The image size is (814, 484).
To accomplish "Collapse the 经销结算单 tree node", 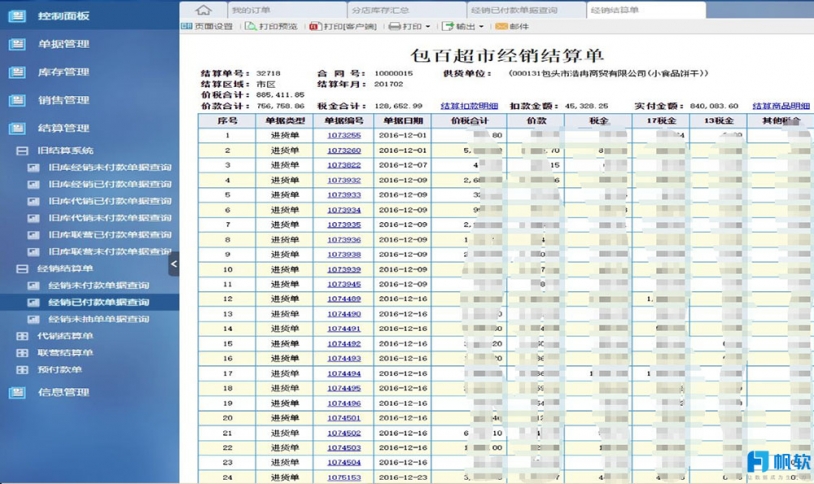I will coord(22,268).
